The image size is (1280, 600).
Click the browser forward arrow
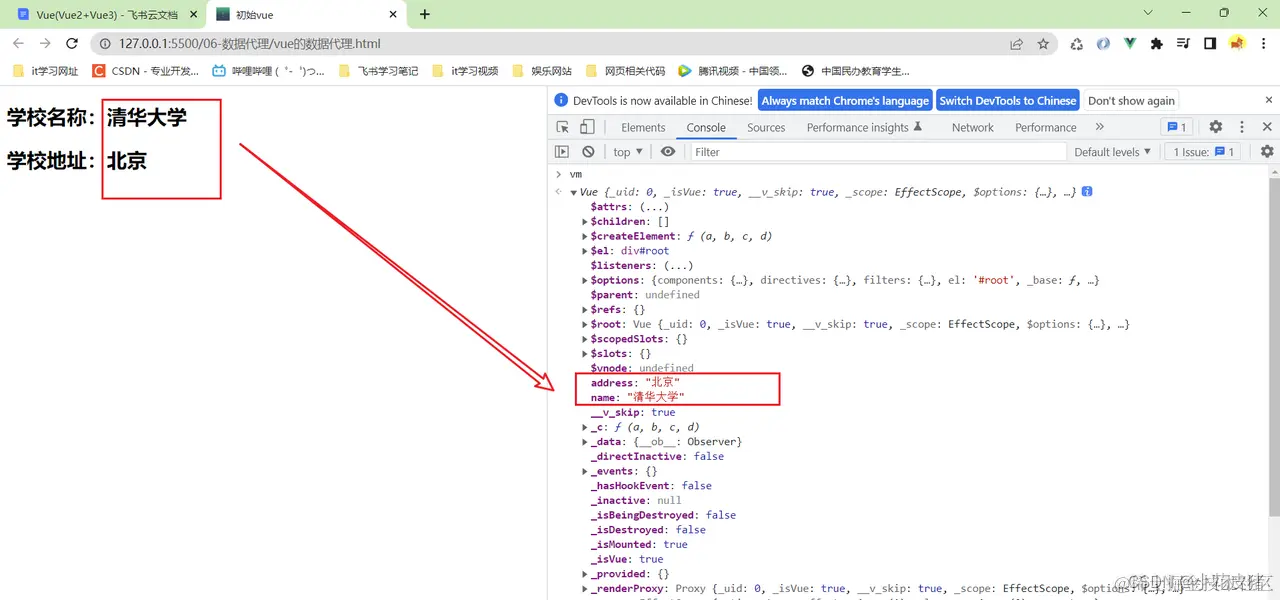coord(45,44)
